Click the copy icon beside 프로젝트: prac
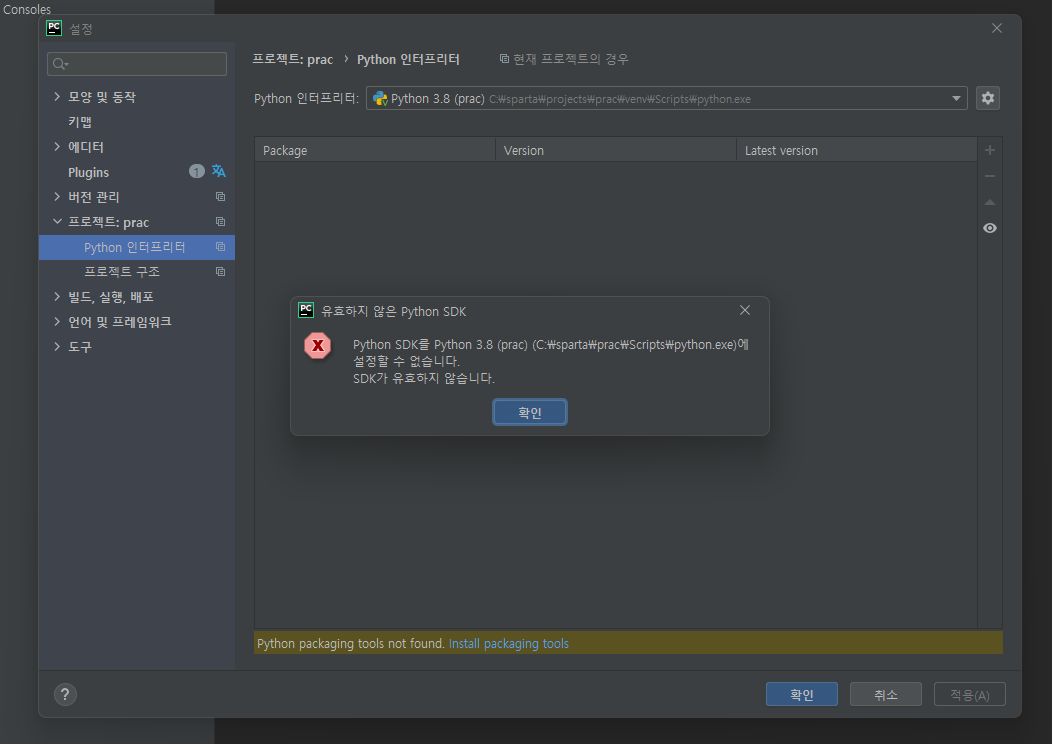Image resolution: width=1052 pixels, height=744 pixels. [220, 221]
